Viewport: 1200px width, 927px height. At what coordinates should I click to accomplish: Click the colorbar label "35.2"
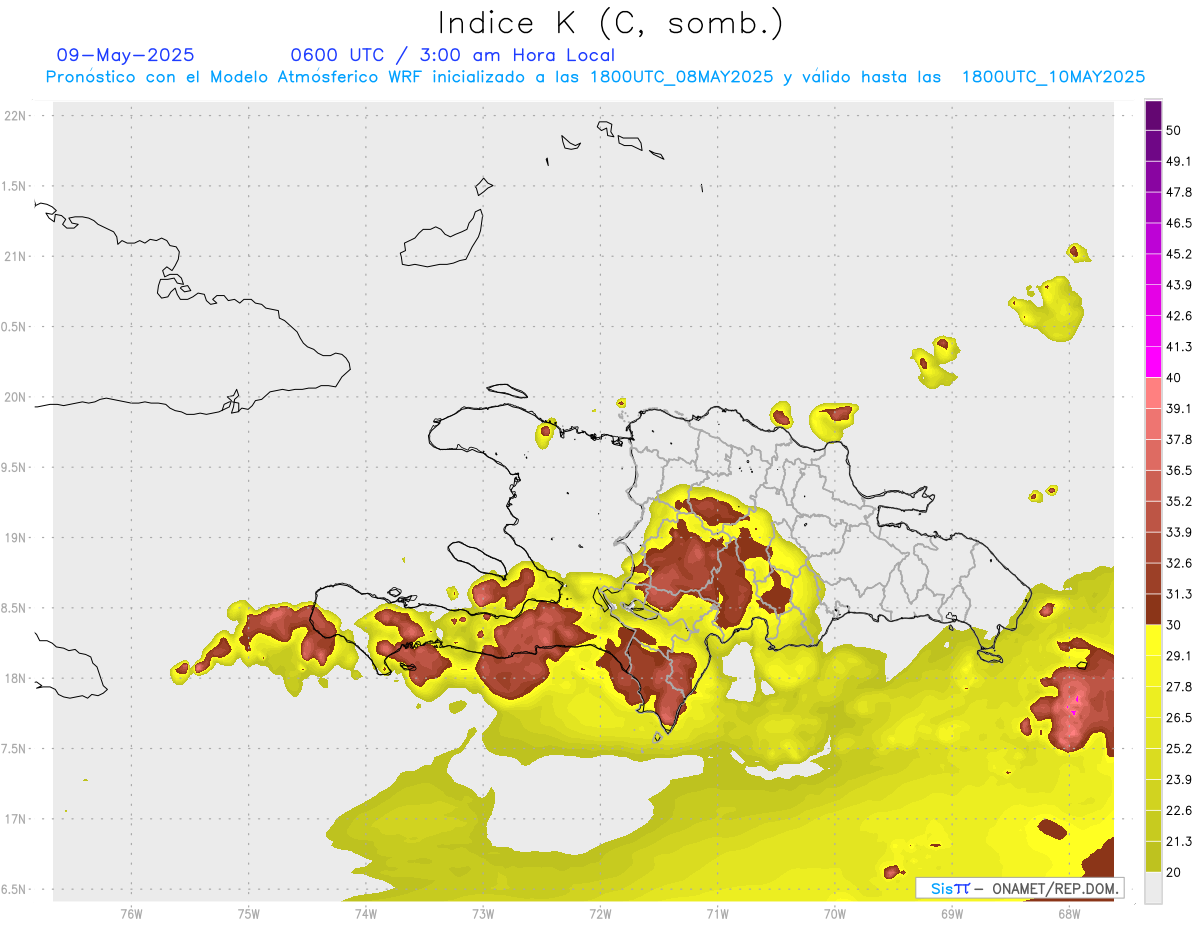click(1179, 501)
